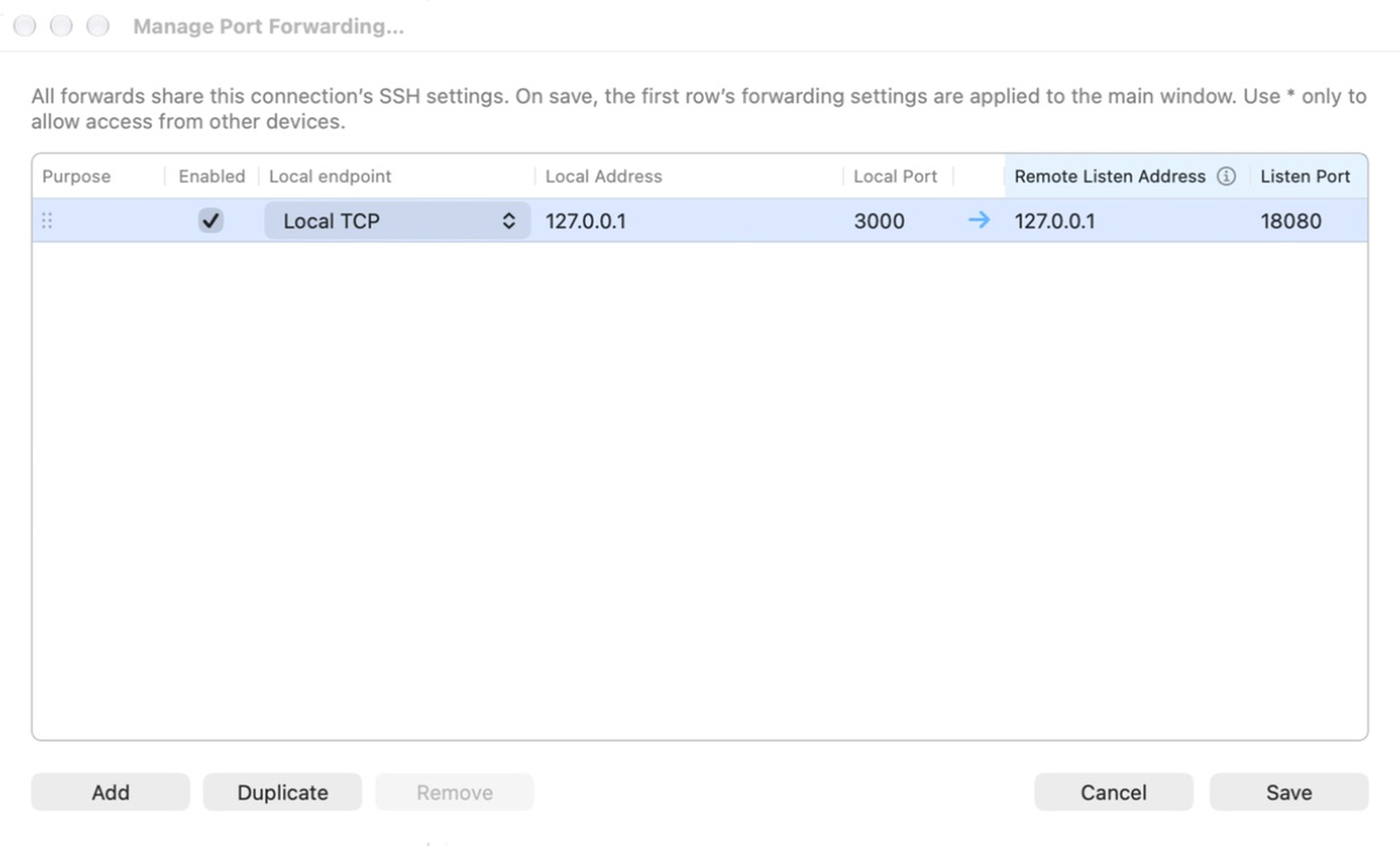1400x846 pixels.
Task: Click the info icon beside Remote Listen Address
Action: pos(1226,177)
